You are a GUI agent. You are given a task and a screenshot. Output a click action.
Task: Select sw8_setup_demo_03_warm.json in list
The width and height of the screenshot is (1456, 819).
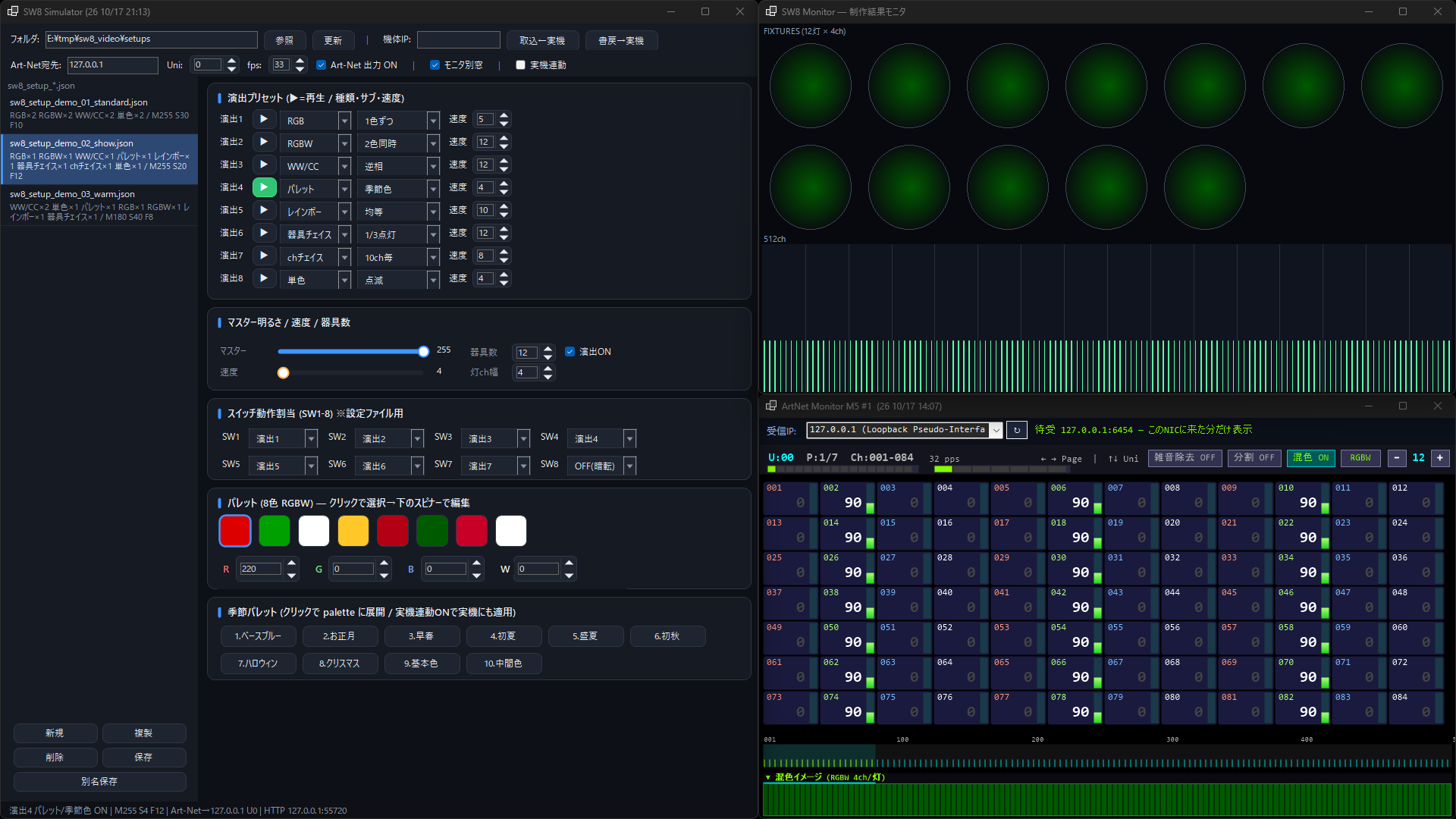pos(99,205)
